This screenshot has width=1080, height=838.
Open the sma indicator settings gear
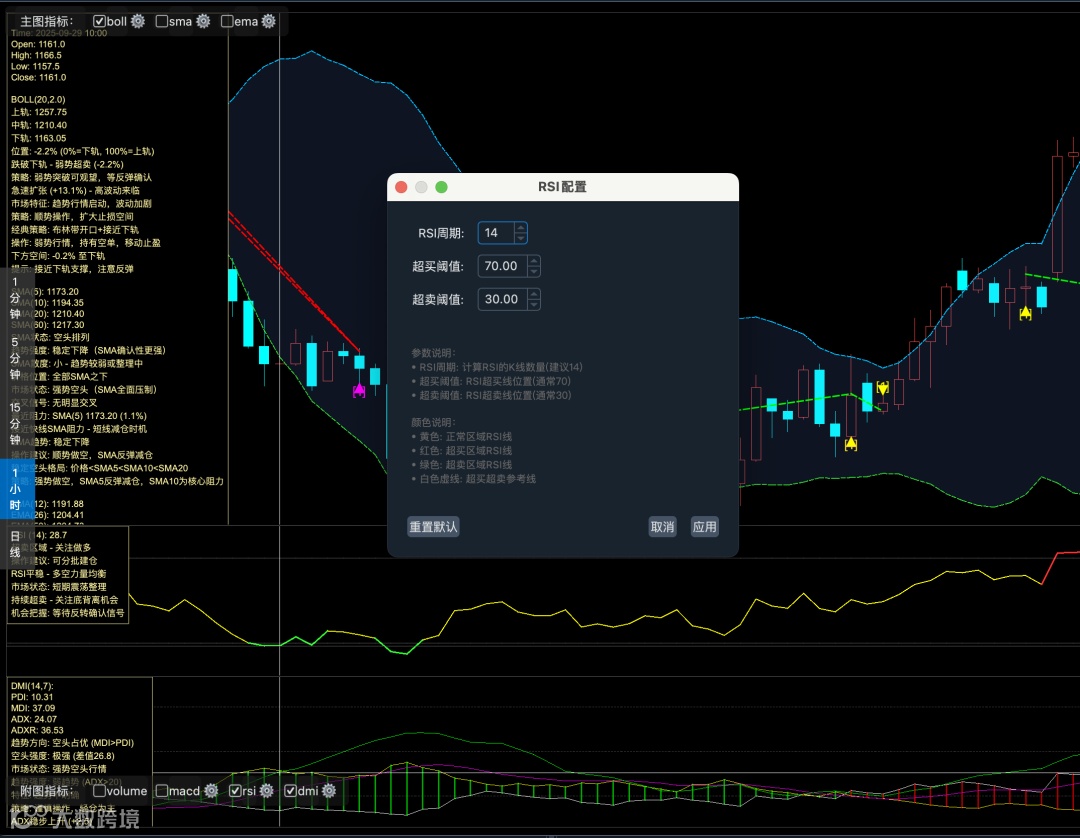(202, 20)
